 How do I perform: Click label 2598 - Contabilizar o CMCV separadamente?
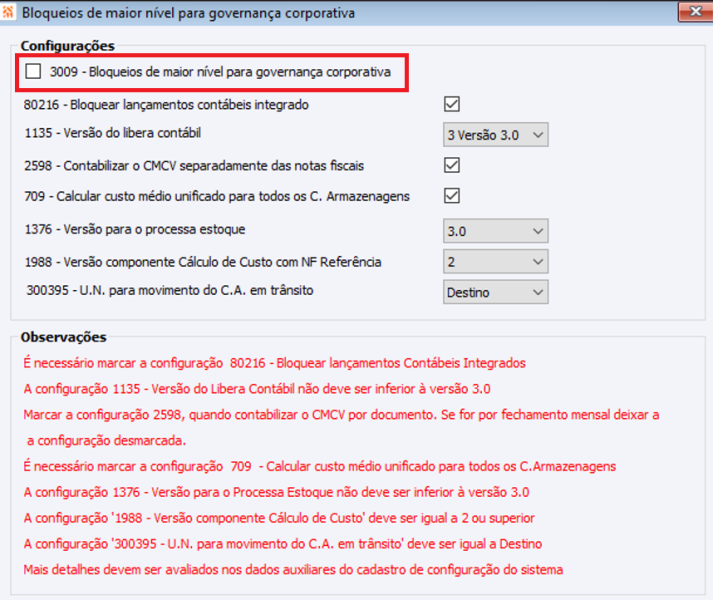[194, 166]
